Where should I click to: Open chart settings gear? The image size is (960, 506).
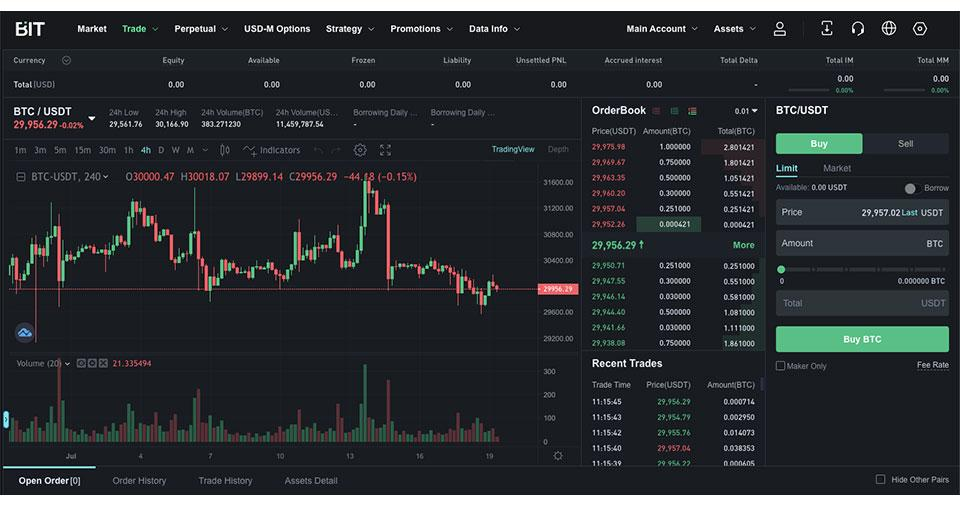(360, 150)
